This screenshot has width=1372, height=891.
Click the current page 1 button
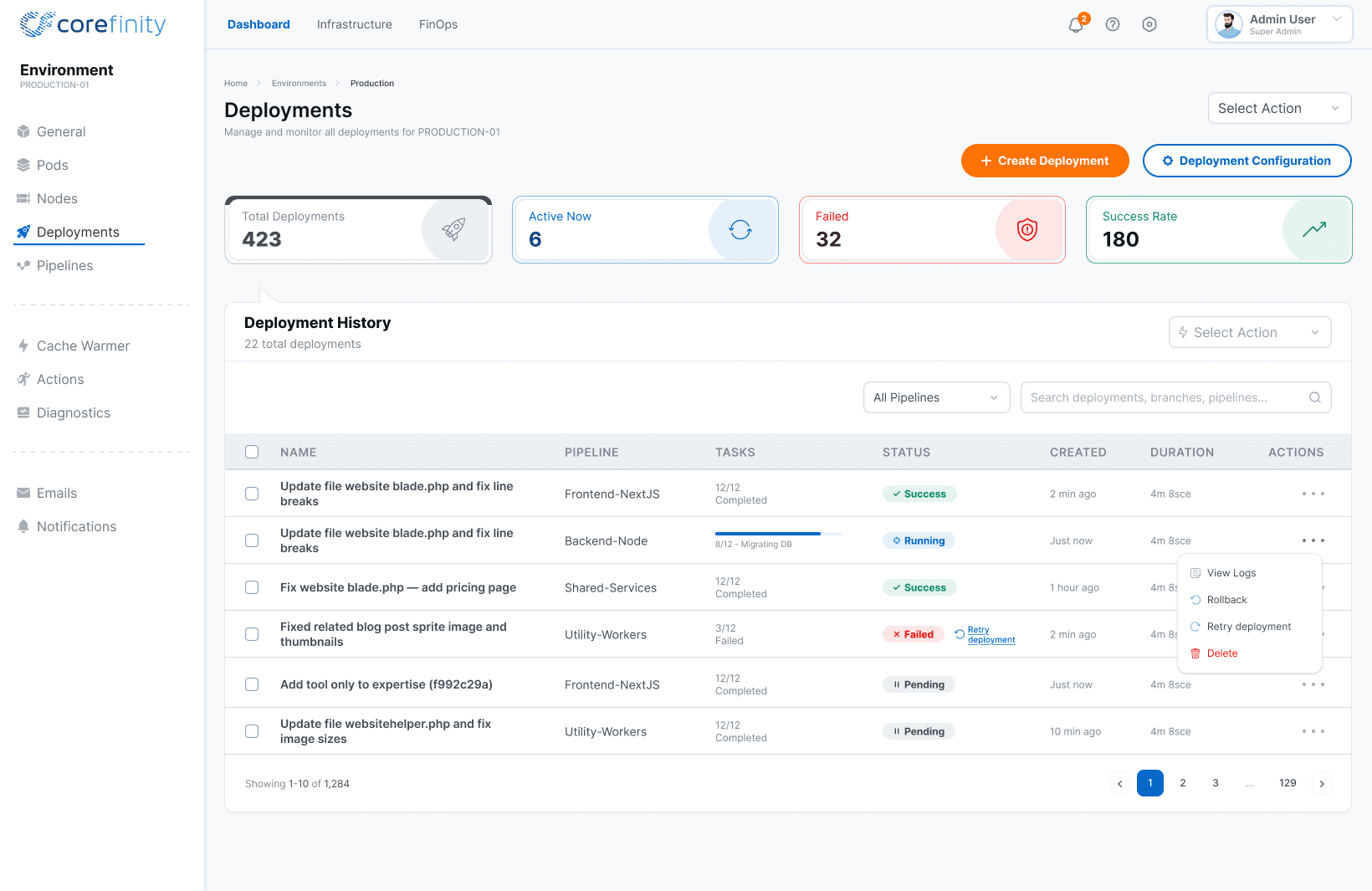pos(1150,783)
